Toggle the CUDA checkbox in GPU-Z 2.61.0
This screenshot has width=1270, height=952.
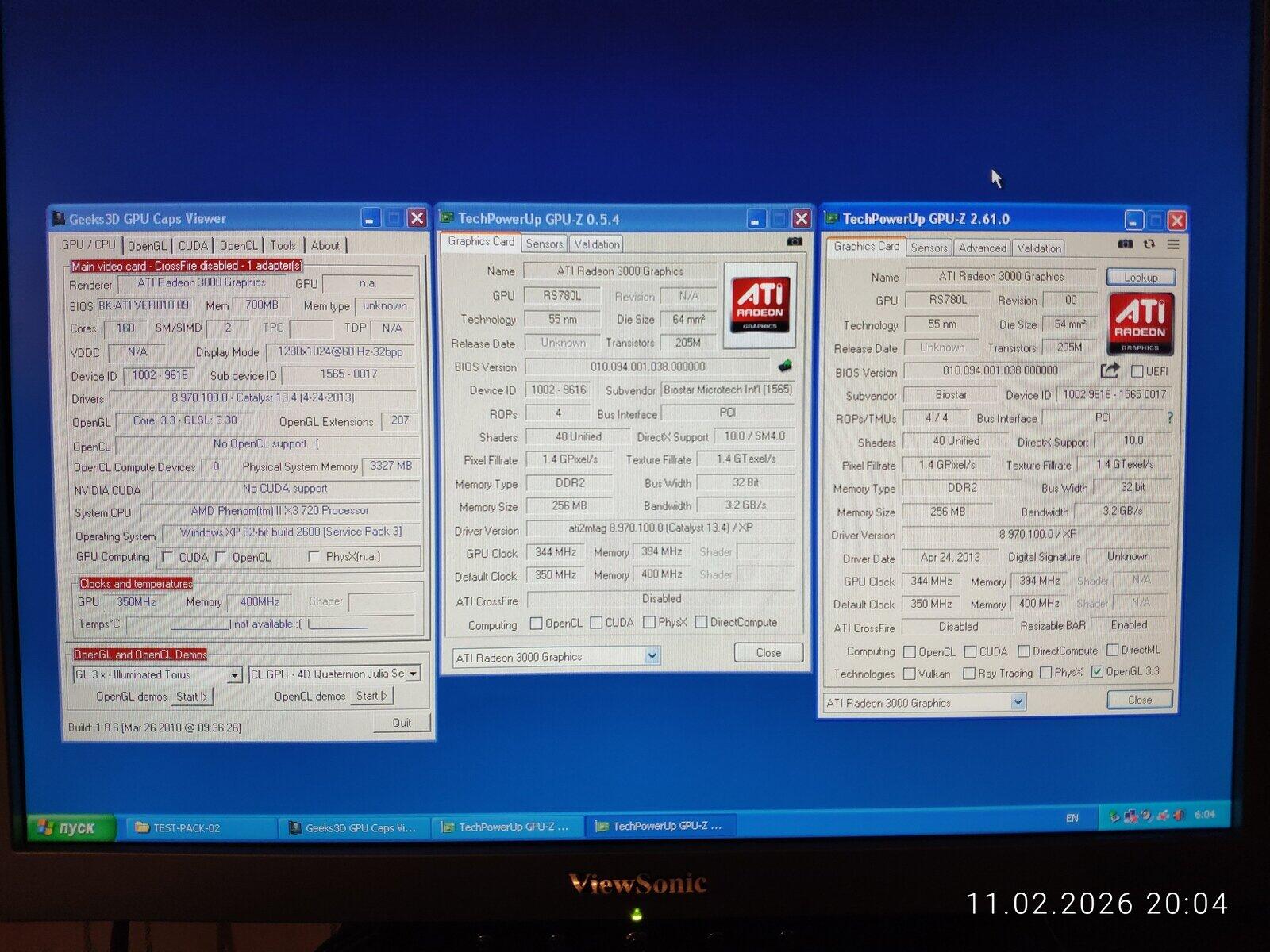click(970, 651)
